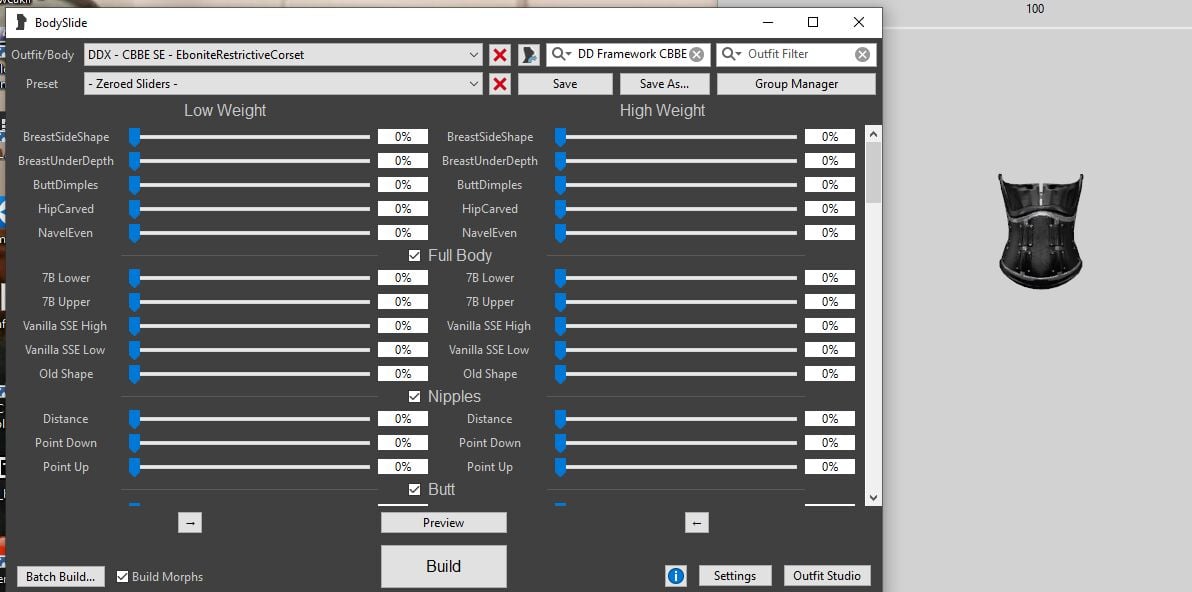Click the Preview button
The image size is (1192, 592).
point(443,523)
